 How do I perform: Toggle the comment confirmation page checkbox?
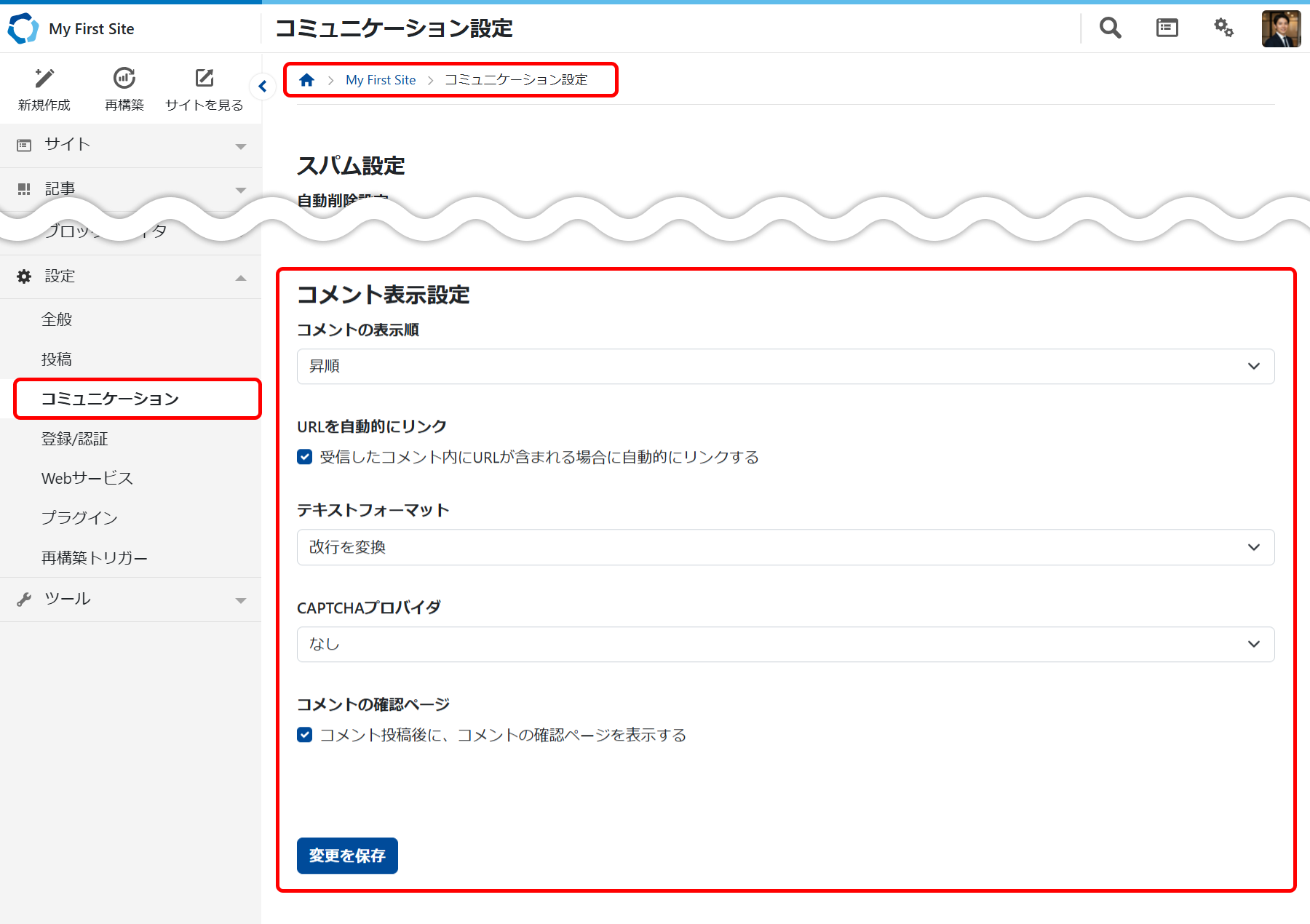coord(305,735)
